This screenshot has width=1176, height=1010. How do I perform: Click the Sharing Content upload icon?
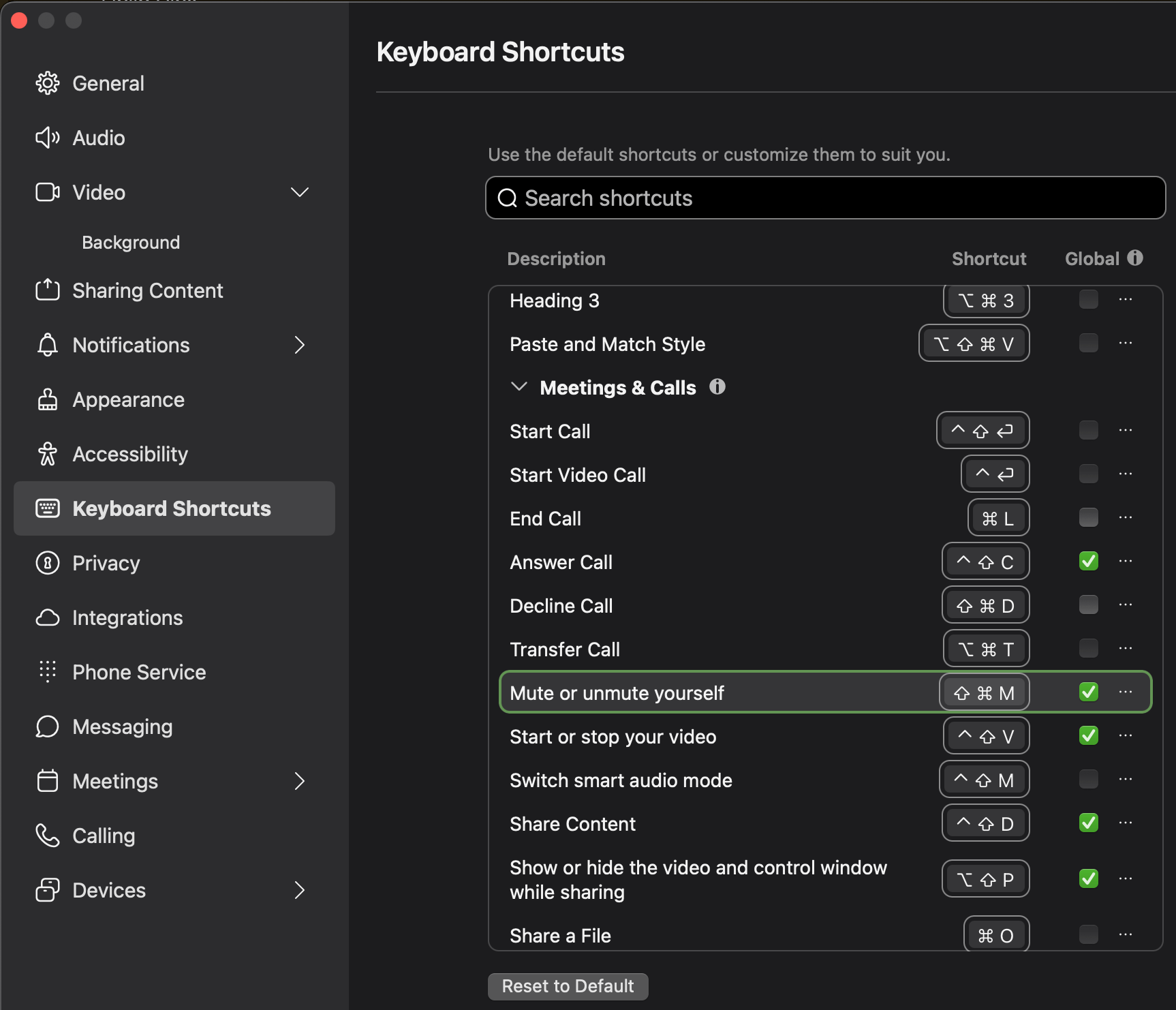click(48, 290)
